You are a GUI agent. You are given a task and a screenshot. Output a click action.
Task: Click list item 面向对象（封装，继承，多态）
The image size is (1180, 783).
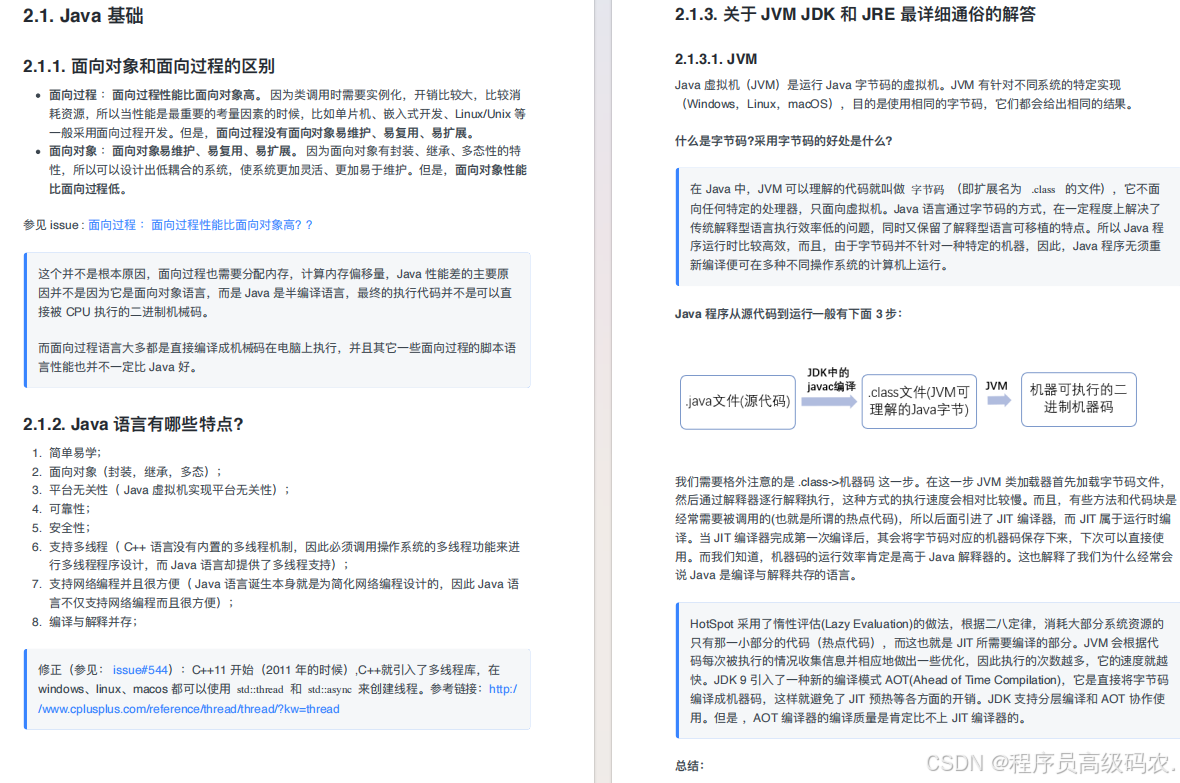point(126,471)
